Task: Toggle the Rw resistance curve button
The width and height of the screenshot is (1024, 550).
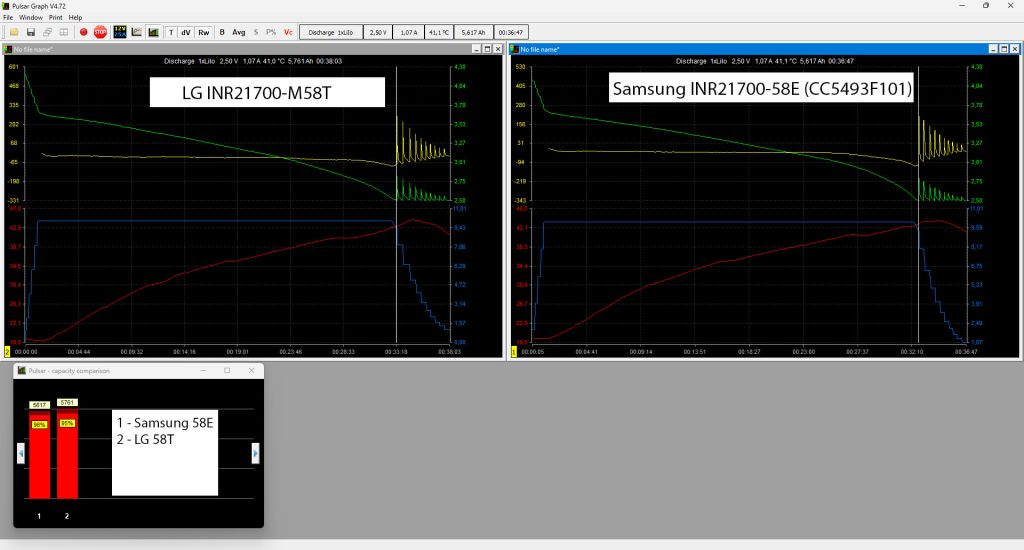Action: click(204, 32)
